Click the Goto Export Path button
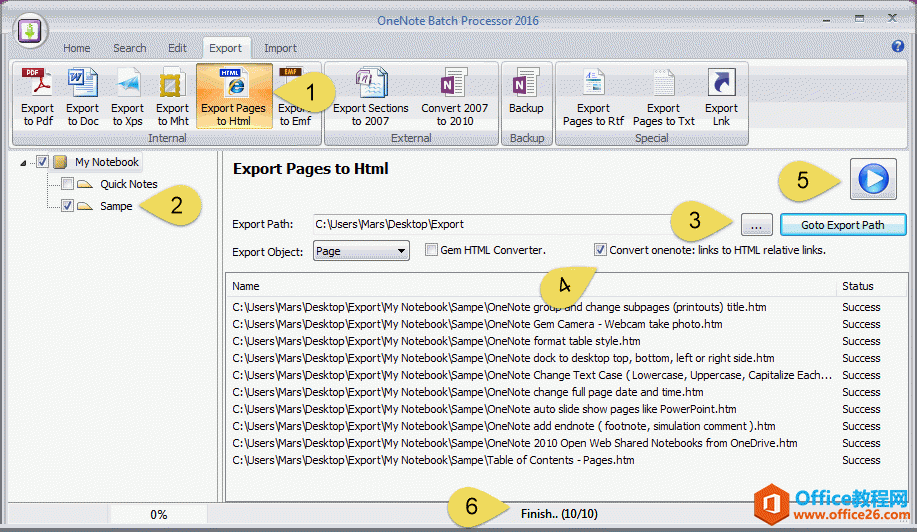This screenshot has width=917, height=532. 843,224
